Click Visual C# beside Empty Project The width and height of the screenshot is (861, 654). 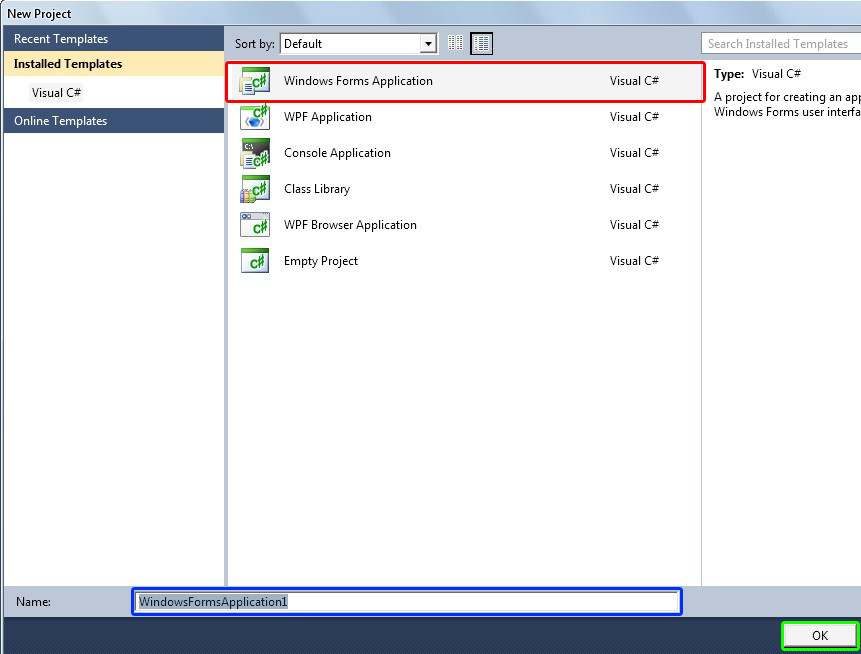[x=634, y=261]
